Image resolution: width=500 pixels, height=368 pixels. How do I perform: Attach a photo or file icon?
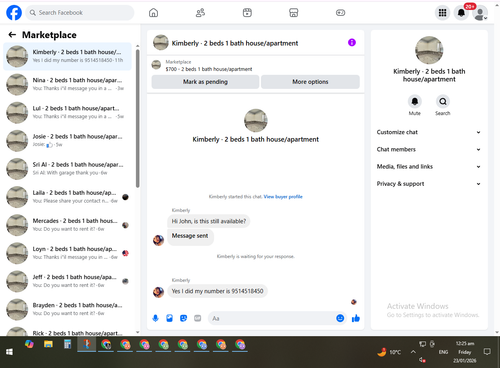pyautogui.click(x=169, y=318)
